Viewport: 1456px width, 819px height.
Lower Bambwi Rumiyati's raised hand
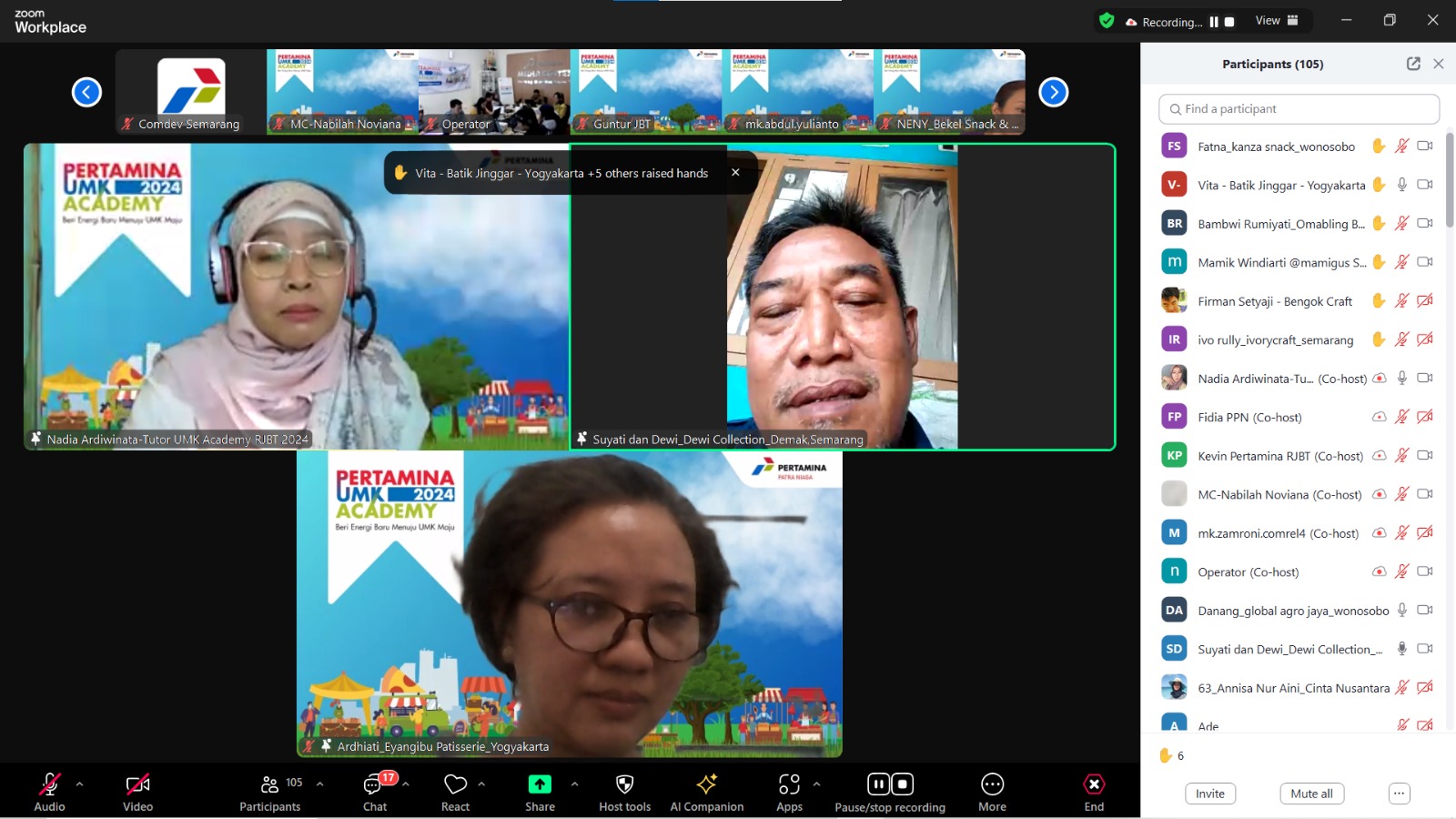point(1379,223)
